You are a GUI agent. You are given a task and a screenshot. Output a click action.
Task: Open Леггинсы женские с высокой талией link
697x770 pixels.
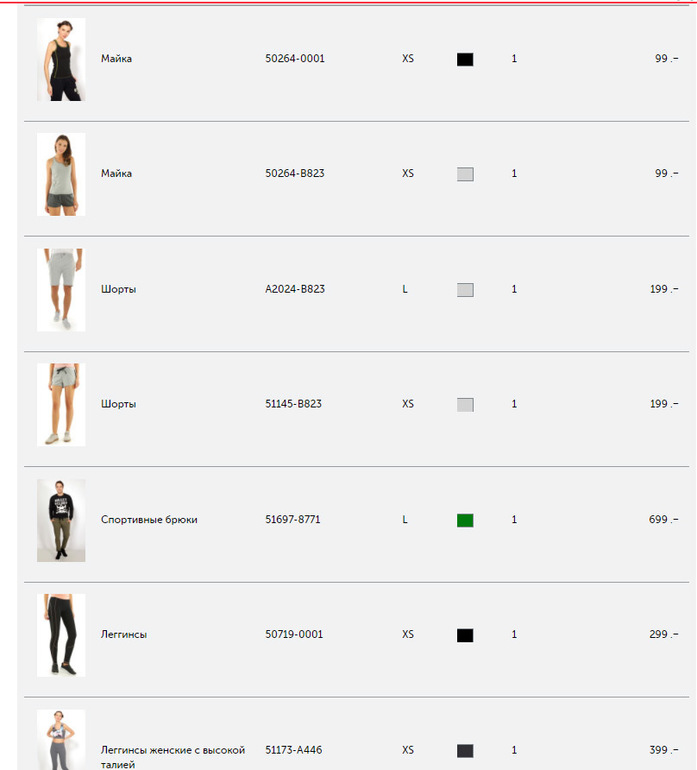tap(173, 757)
